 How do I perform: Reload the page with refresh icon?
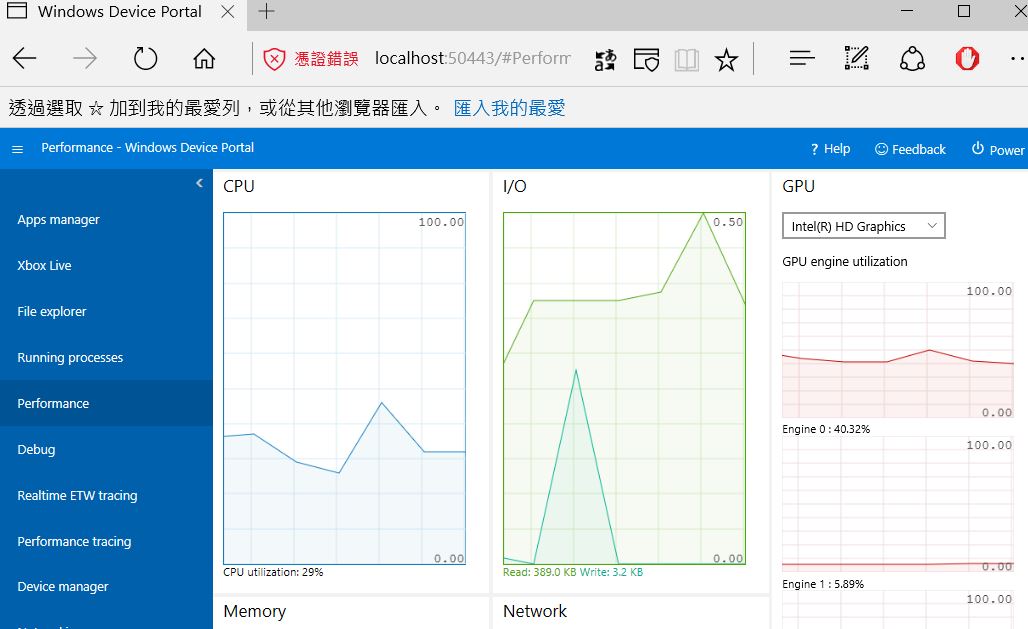coord(146,58)
